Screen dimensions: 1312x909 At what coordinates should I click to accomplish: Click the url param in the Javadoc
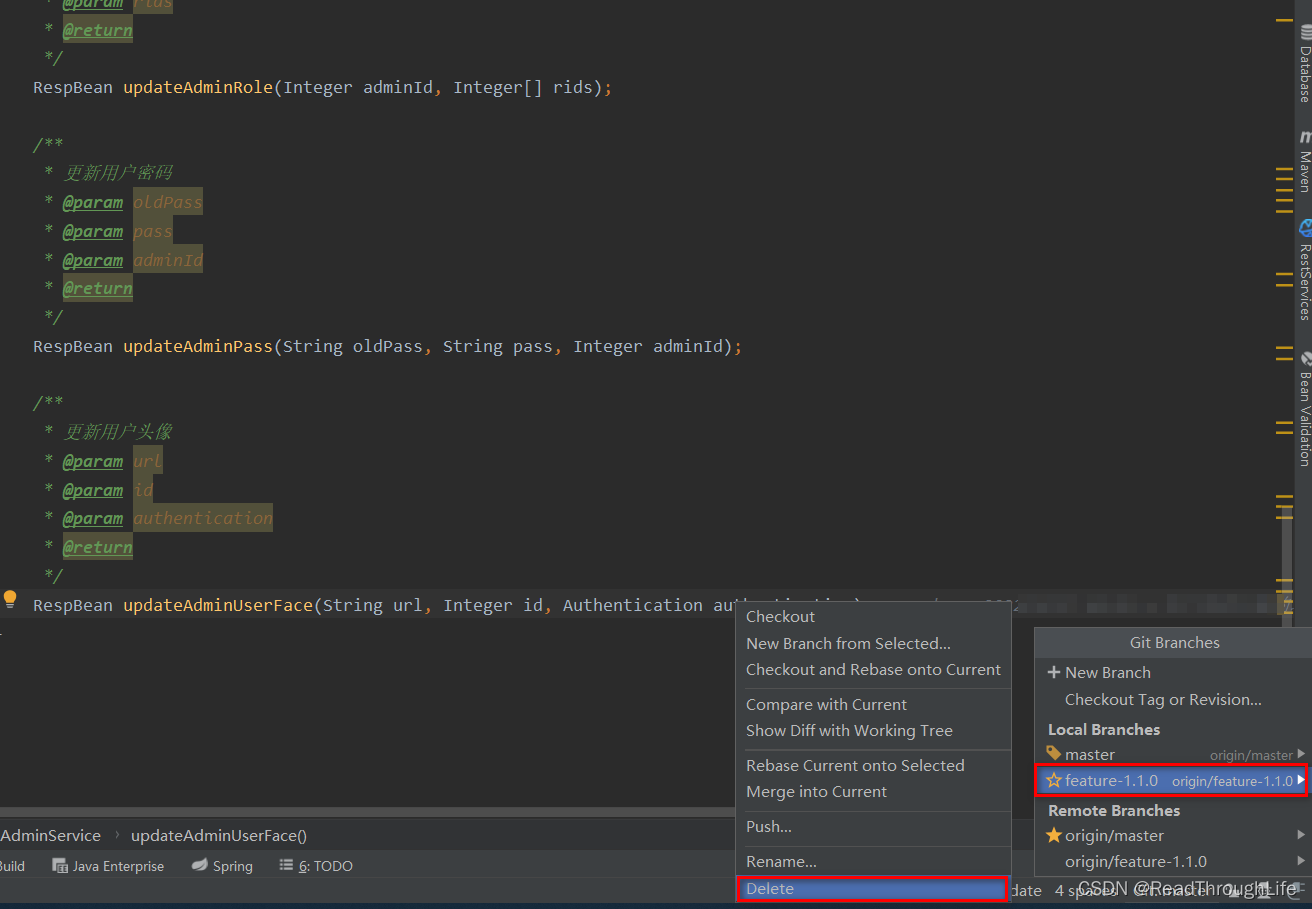point(148,461)
